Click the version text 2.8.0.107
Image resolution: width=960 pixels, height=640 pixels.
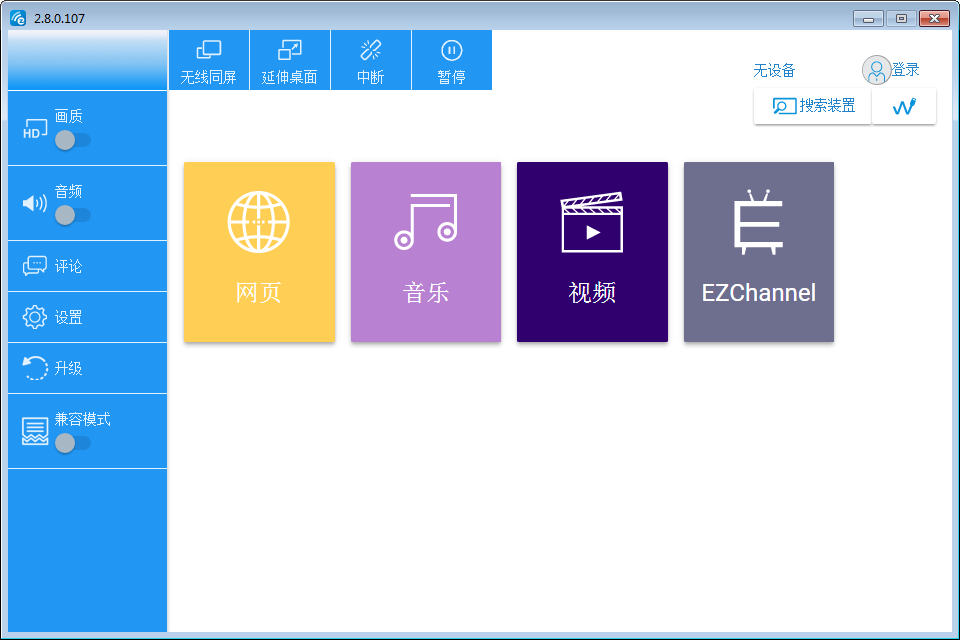(x=59, y=18)
